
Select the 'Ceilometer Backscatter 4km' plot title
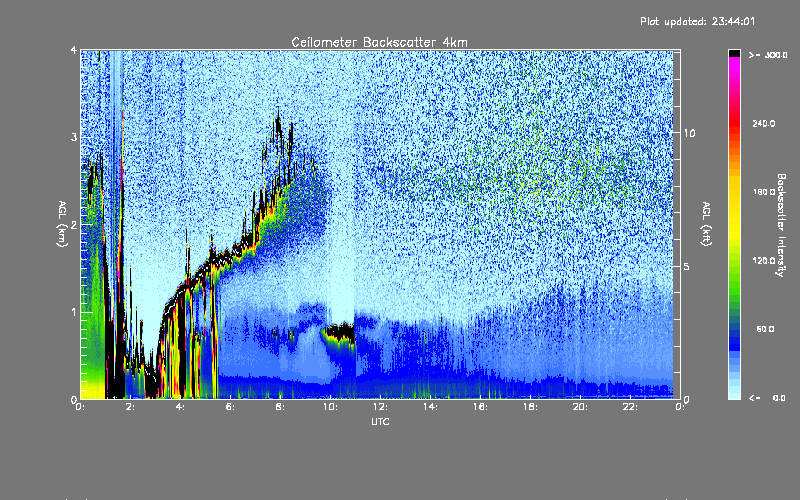pyautogui.click(x=379, y=42)
